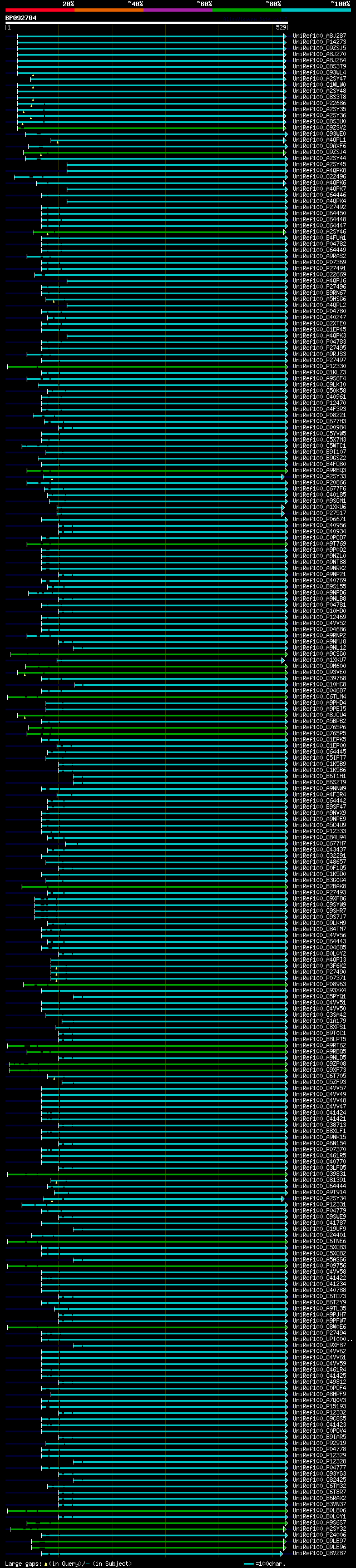Select the UniRef100_P22686 label
356x1568 pixels.
pos(319,103)
